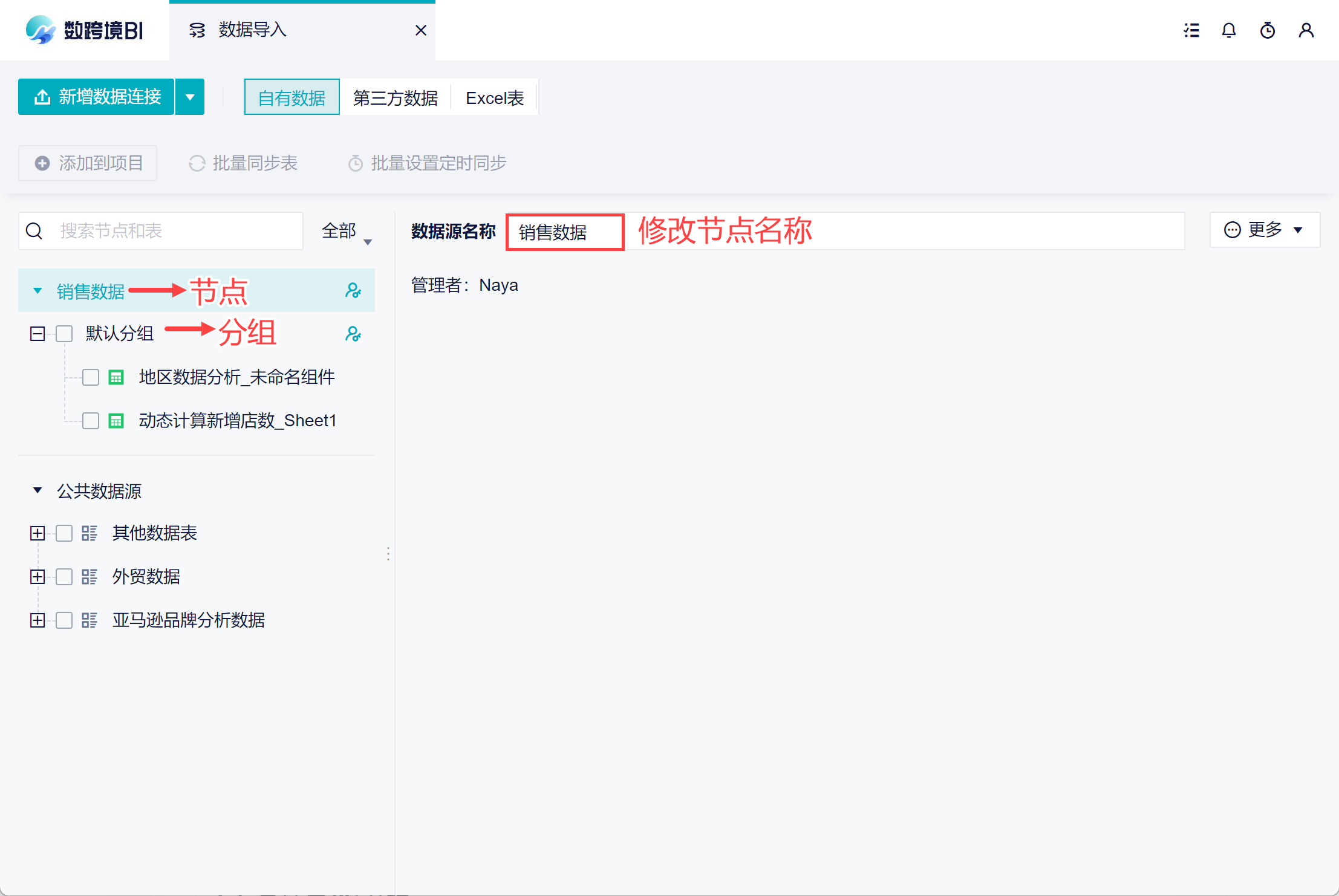The image size is (1339, 896).
Task: Select the 外贸数据 checkbox
Action: point(64,577)
